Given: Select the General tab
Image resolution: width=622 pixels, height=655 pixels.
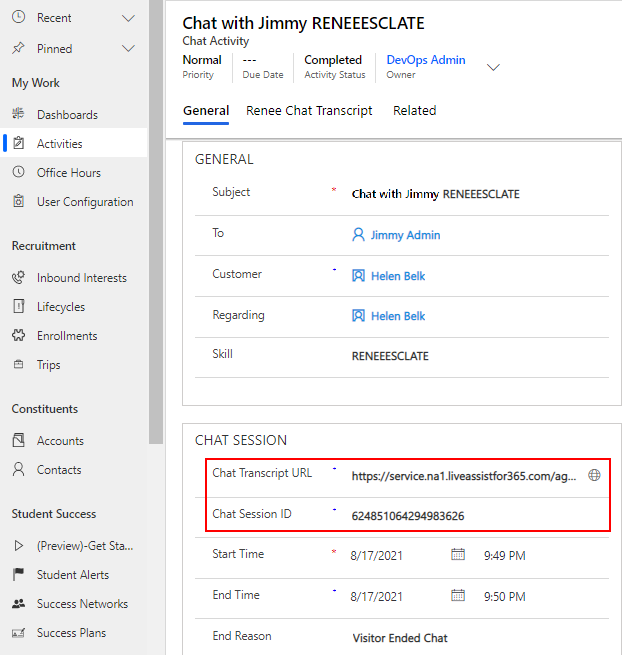Looking at the screenshot, I should tap(206, 111).
